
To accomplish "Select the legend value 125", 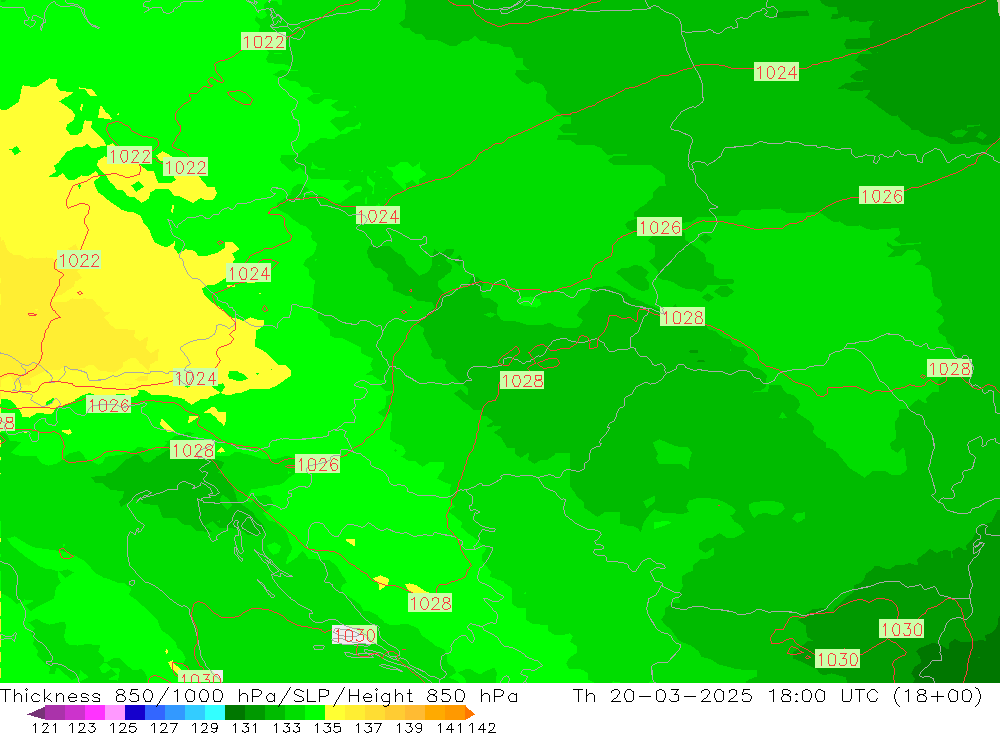I will pyautogui.click(x=123, y=727).
